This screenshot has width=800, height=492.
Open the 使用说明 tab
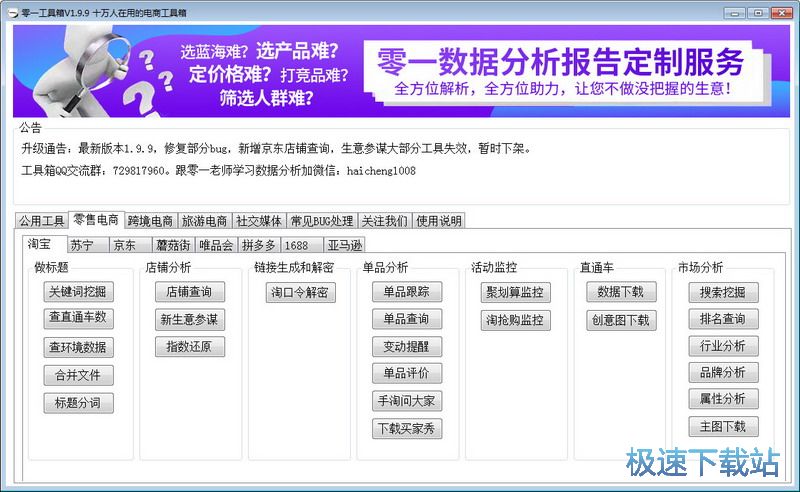click(438, 221)
